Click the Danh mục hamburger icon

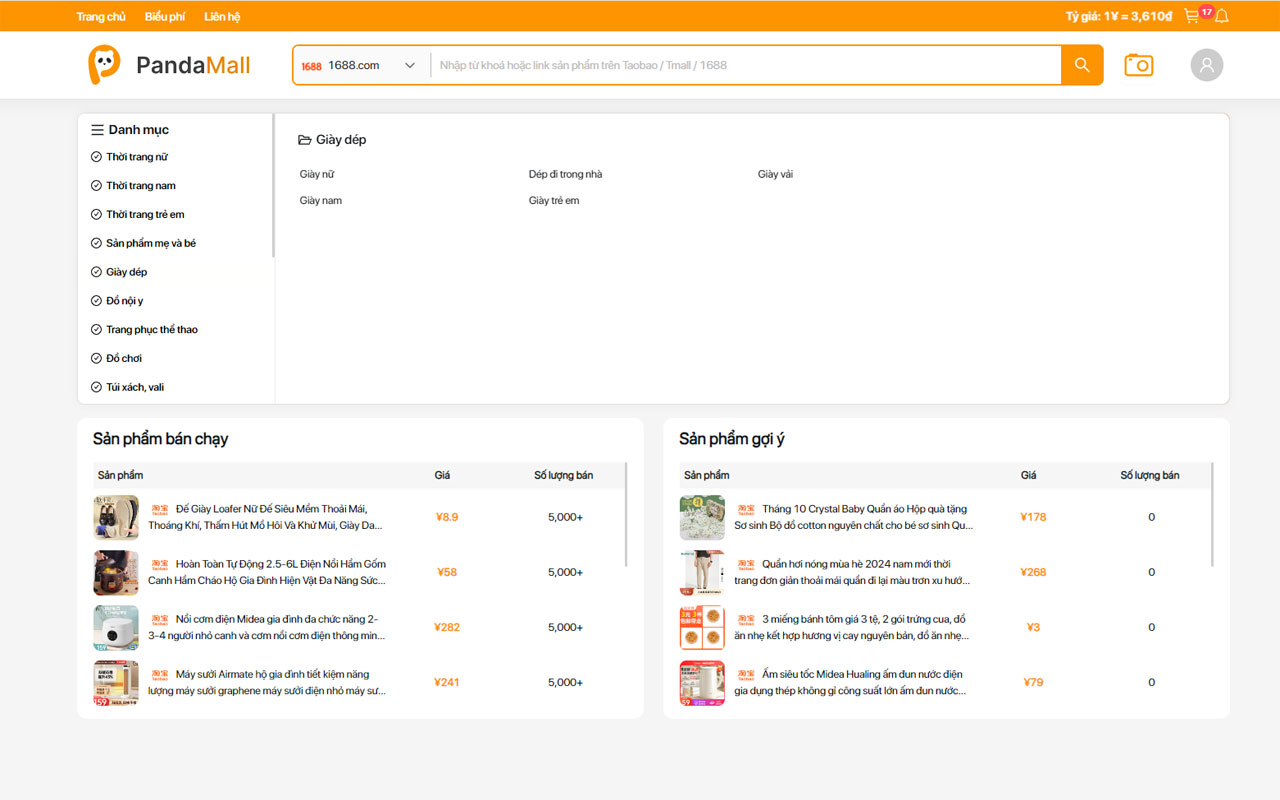98,130
